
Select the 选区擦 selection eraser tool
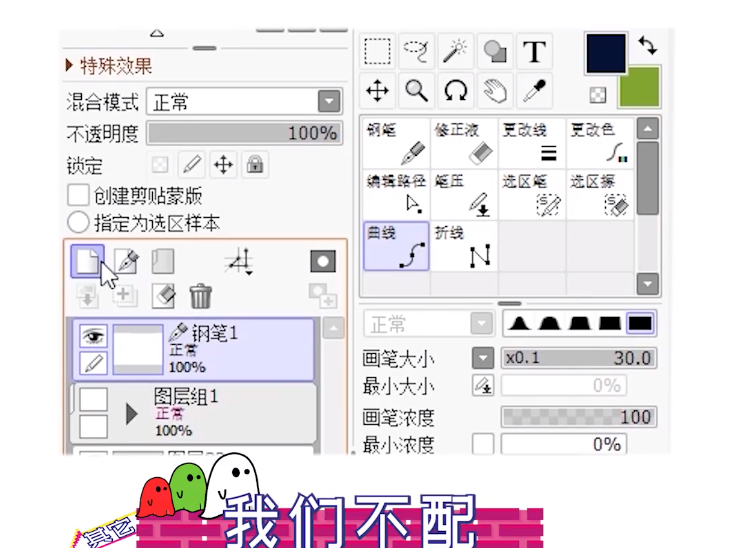pos(600,195)
